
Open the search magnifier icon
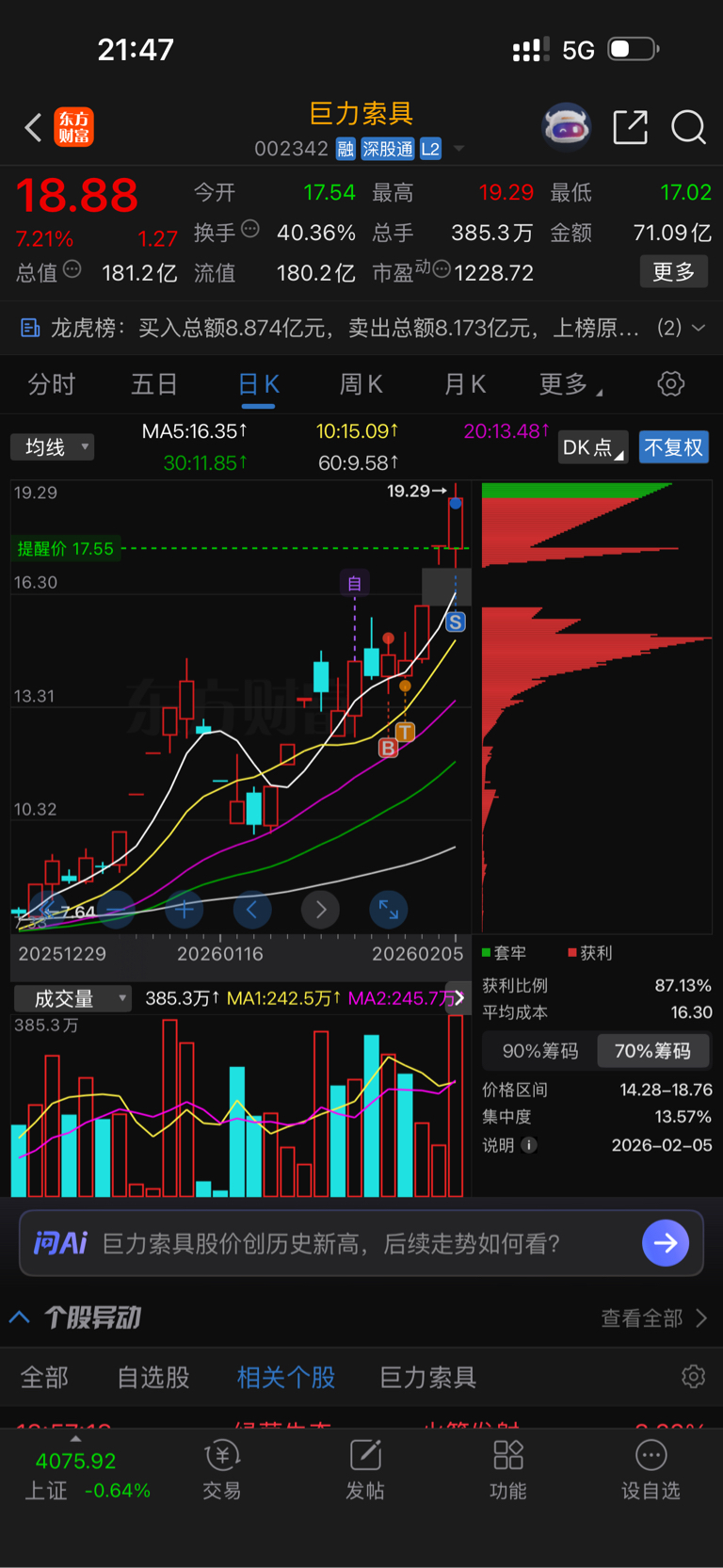pyautogui.click(x=688, y=126)
